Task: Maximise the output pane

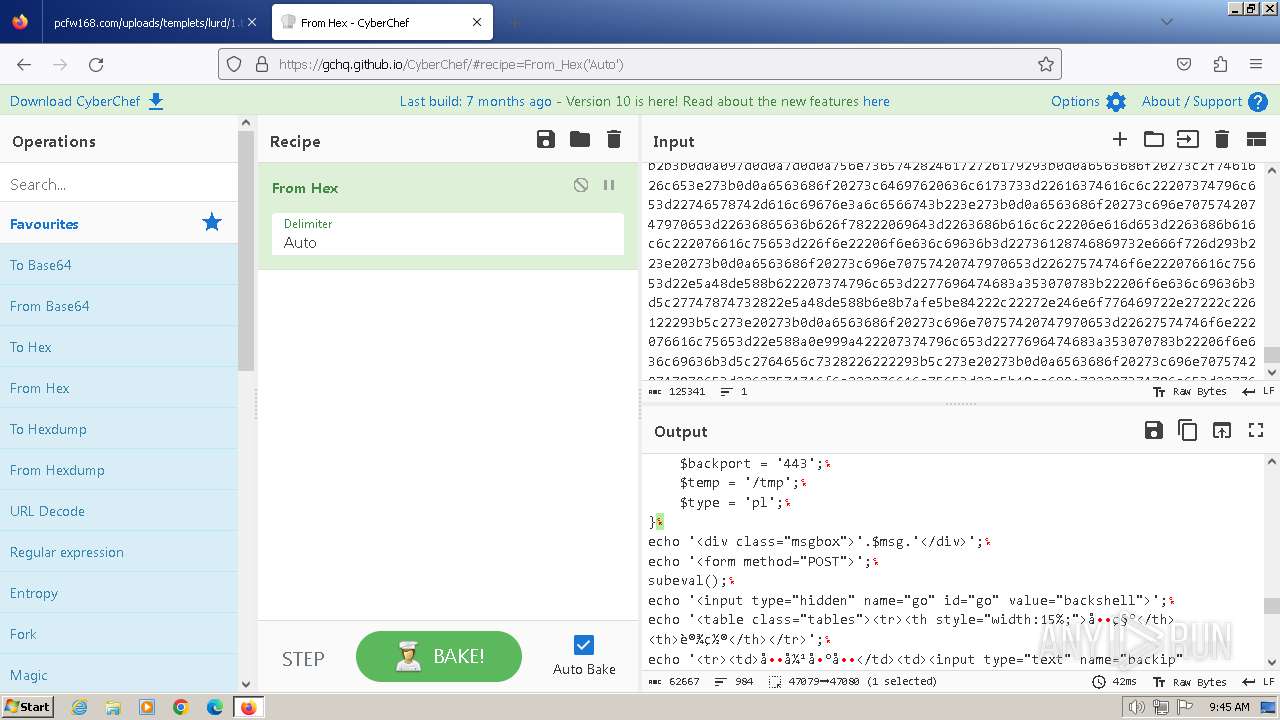Action: coord(1256,430)
